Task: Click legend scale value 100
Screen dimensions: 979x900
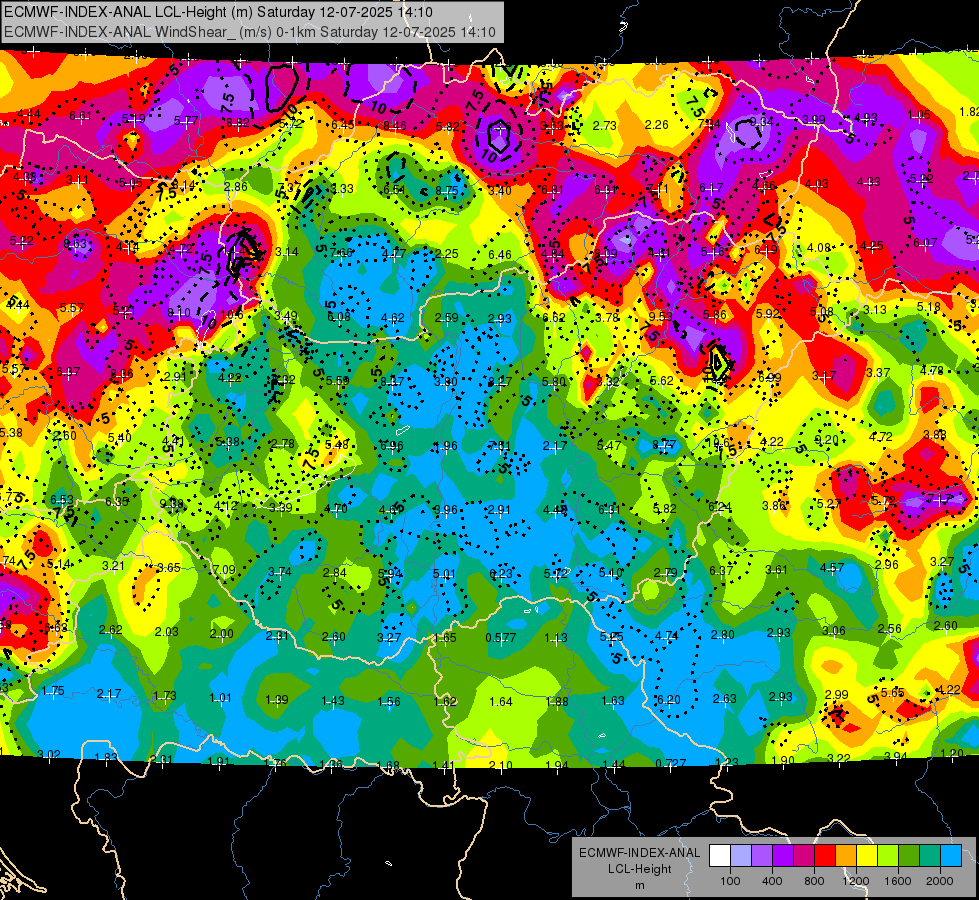Action: tap(730, 881)
